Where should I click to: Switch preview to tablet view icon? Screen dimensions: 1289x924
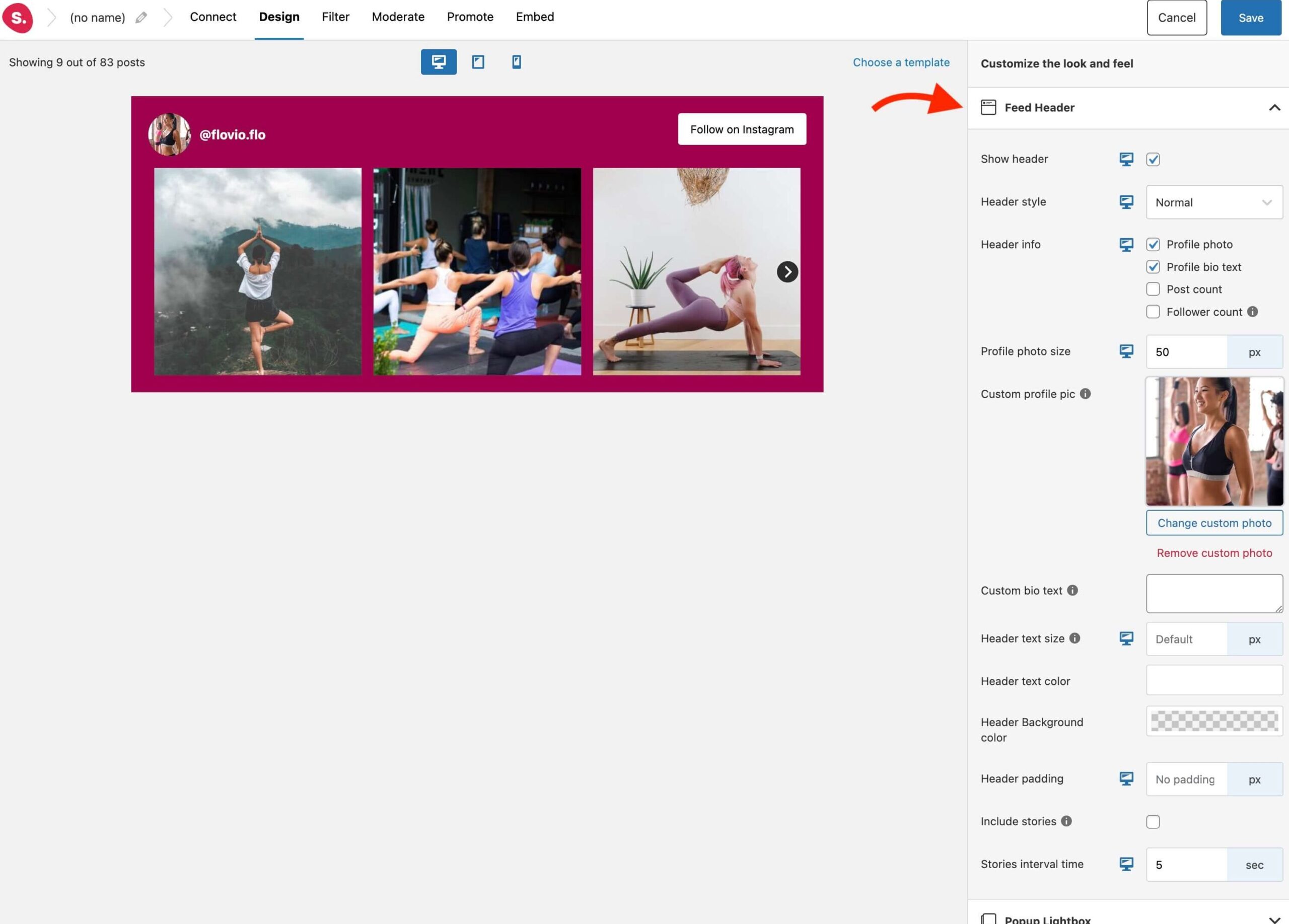[x=478, y=62]
